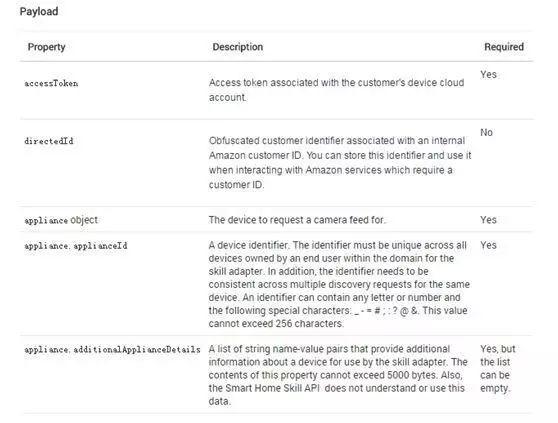558x423 pixels.
Task: Click 'The device to request a camera feed for'
Action: (297, 220)
